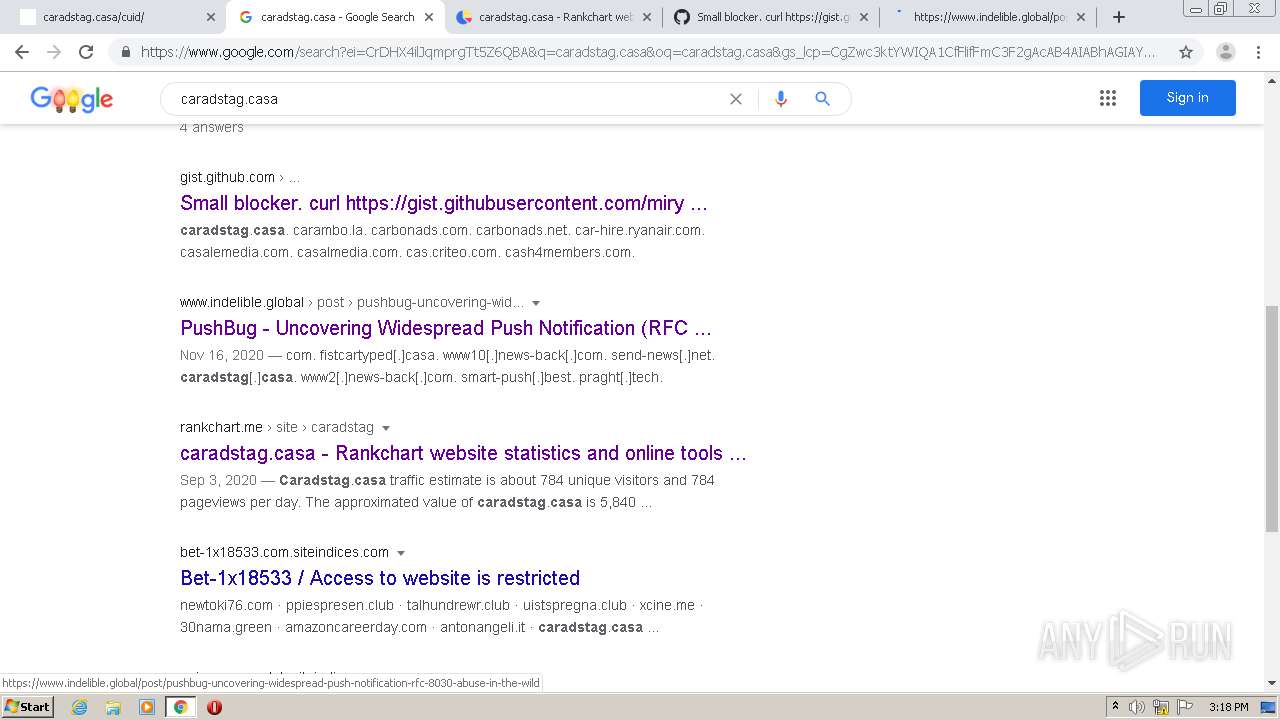Switch to the indelible.global tab
The image size is (1280, 720).
click(x=990, y=17)
